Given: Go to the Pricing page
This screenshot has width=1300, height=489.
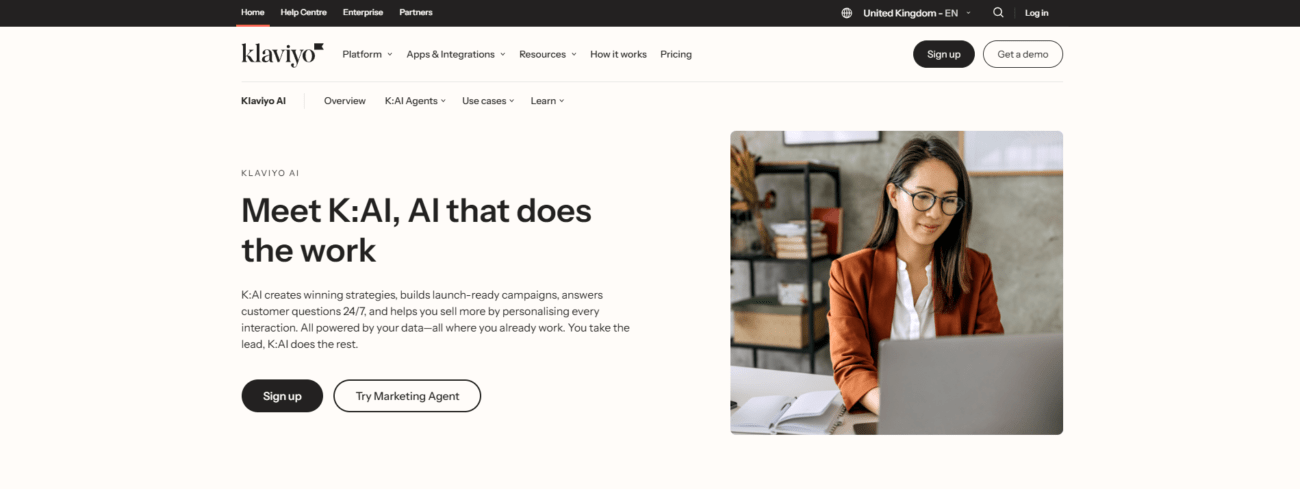Looking at the screenshot, I should coord(676,54).
